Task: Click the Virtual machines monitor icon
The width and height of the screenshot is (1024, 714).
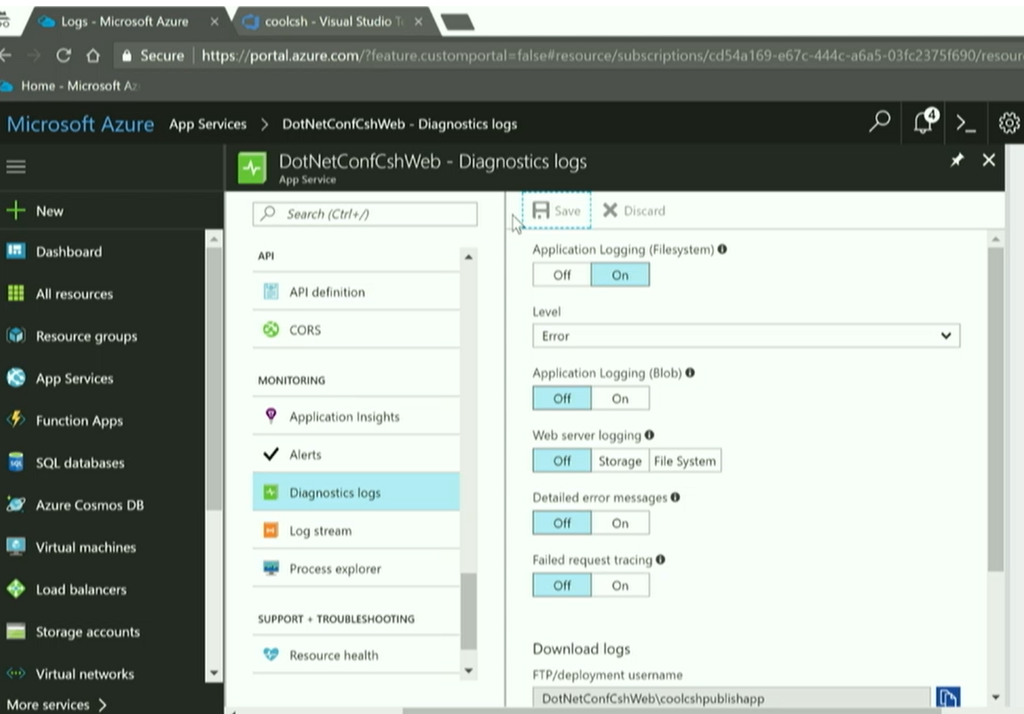Action: 16,546
